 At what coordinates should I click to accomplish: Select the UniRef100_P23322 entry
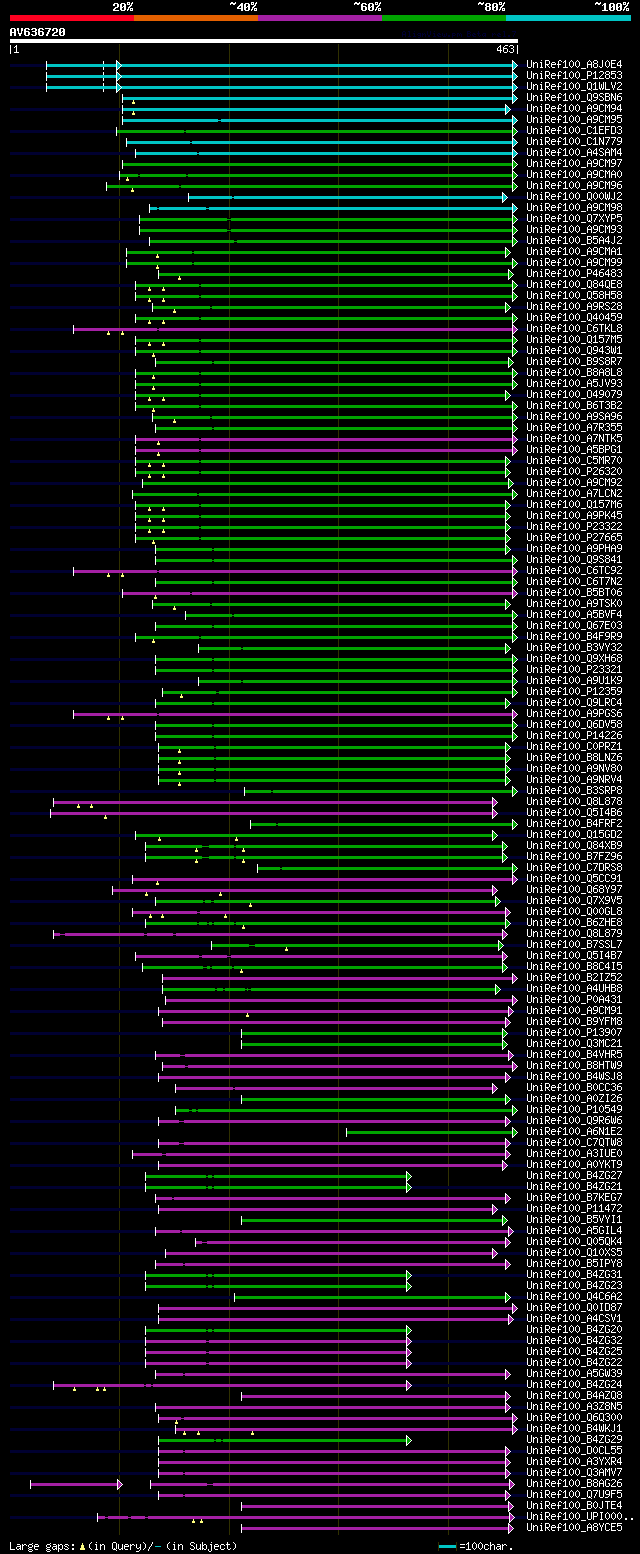(574, 526)
